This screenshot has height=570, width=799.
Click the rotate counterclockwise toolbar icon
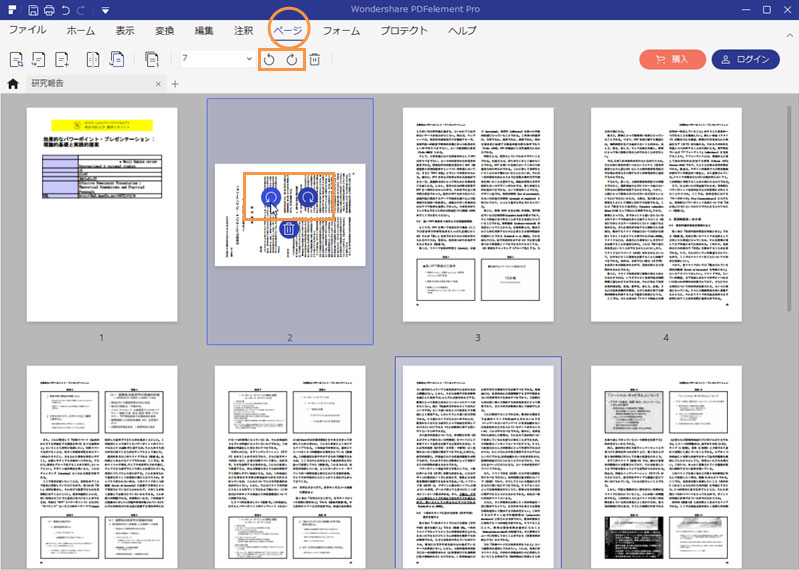[269, 60]
